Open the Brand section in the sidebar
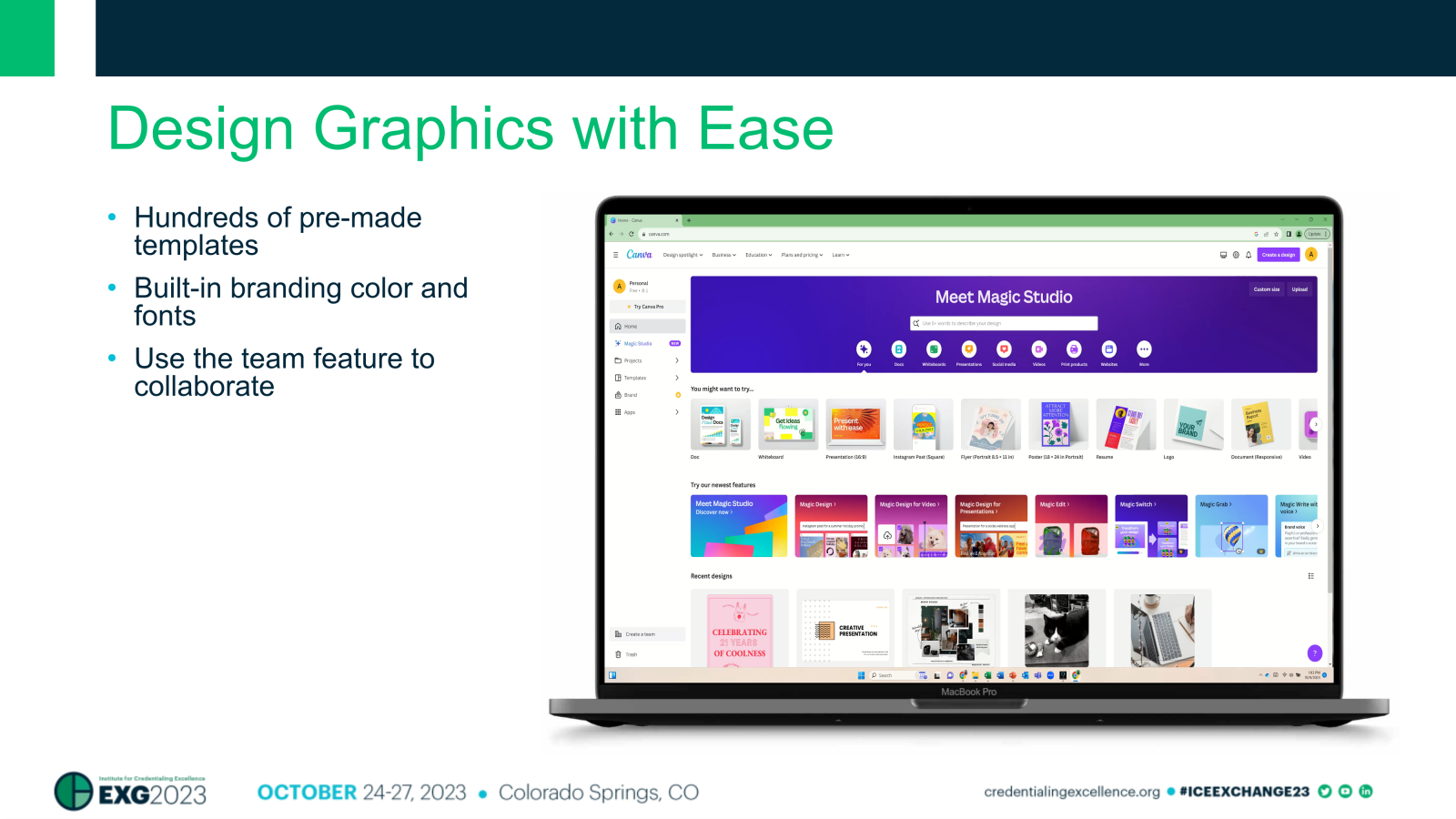 [x=630, y=394]
